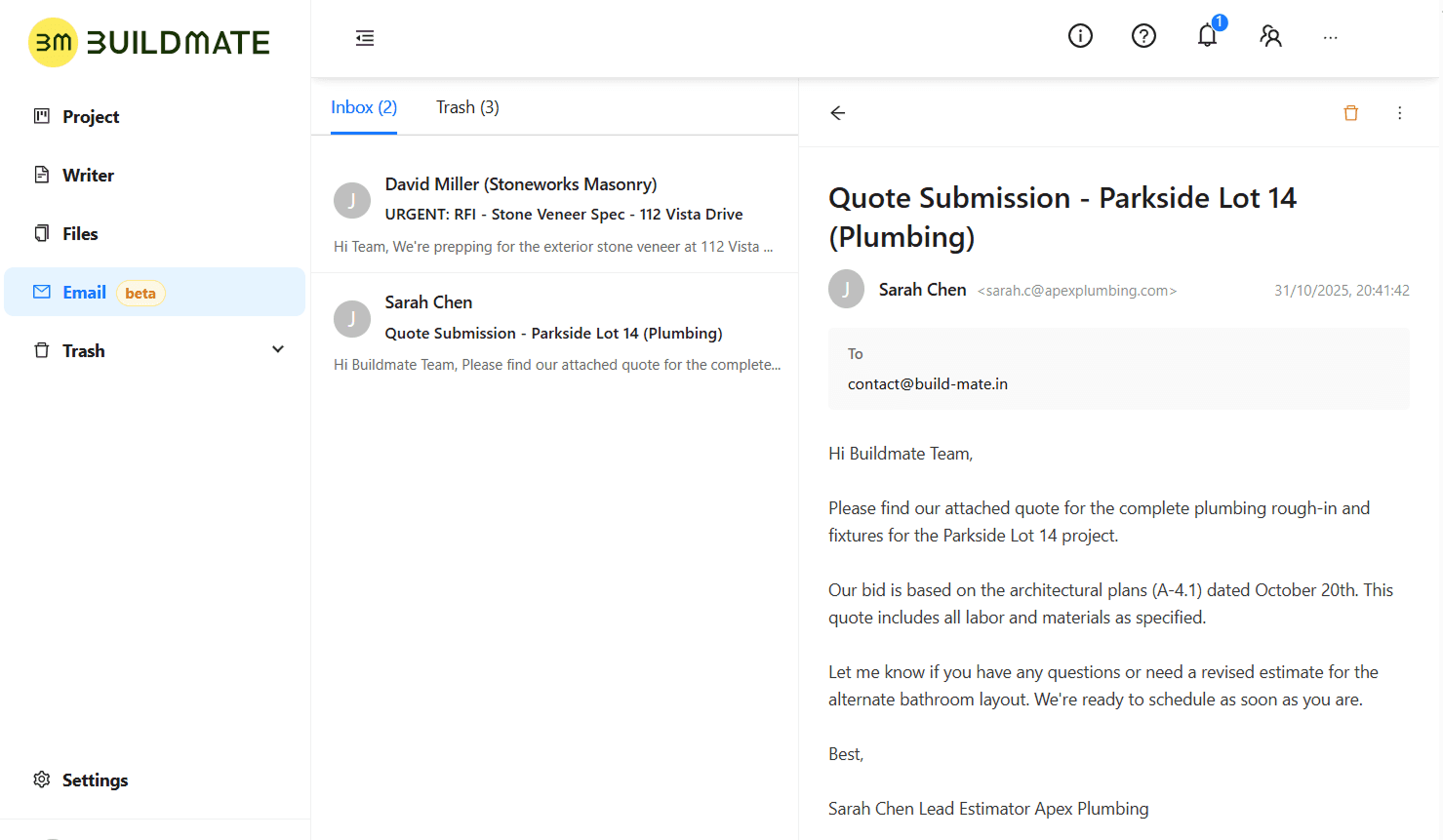The height and width of the screenshot is (840, 1443).
Task: Open the info circle icon
Action: tap(1080, 36)
